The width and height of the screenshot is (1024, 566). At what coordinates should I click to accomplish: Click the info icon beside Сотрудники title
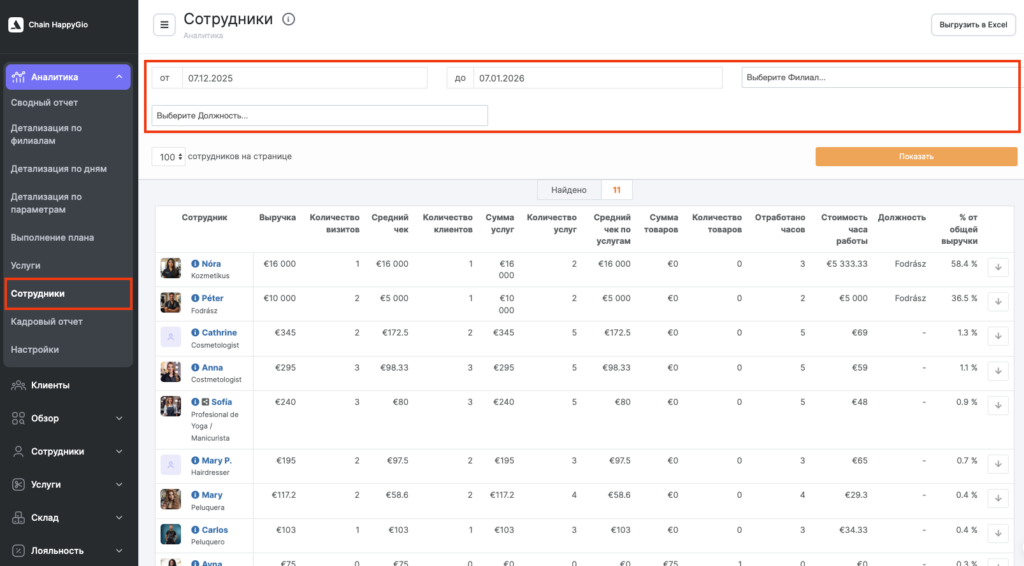(289, 19)
